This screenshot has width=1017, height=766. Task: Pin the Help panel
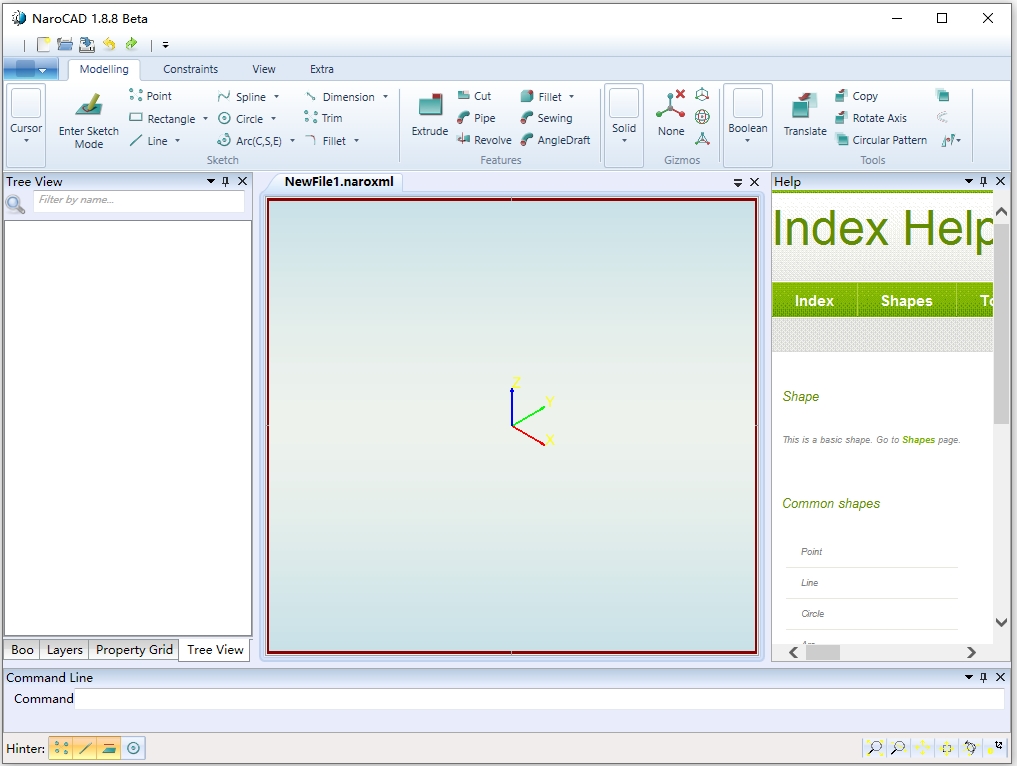tap(983, 182)
